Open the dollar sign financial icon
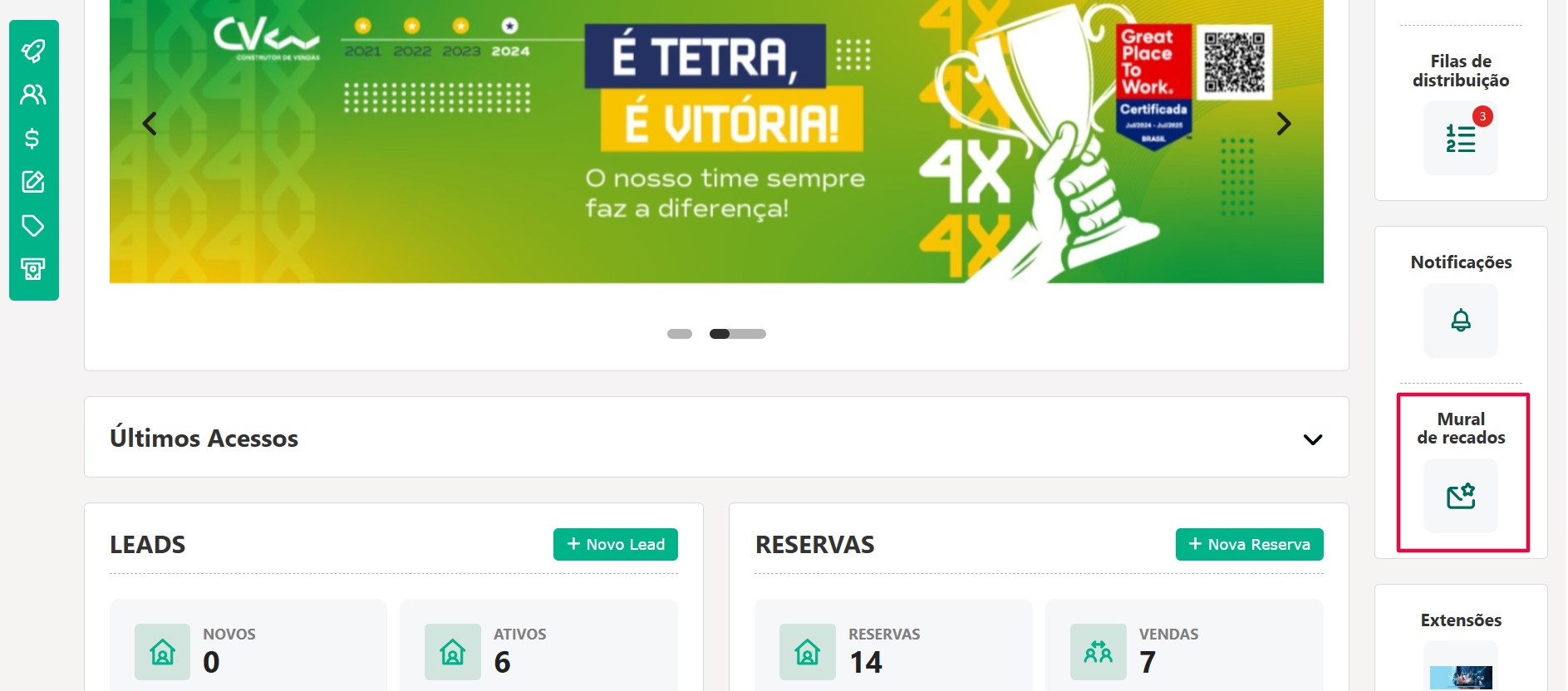This screenshot has height=691, width=1568. 32,138
